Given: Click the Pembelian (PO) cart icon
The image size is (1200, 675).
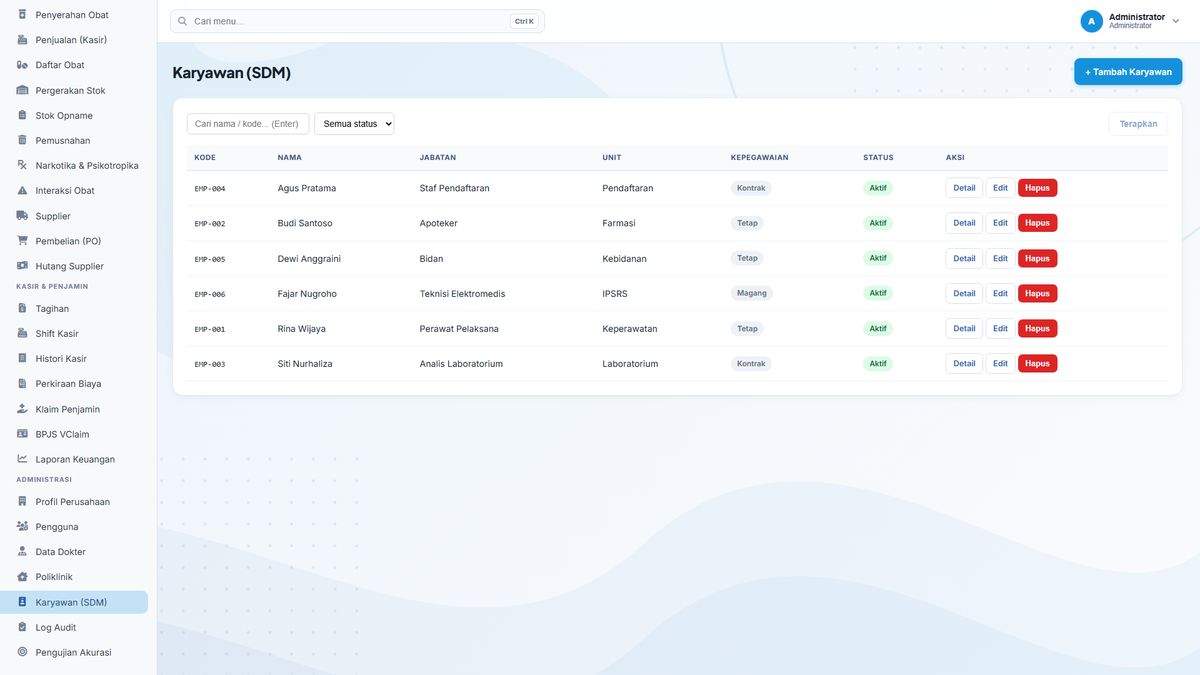Looking at the screenshot, I should click(22, 241).
